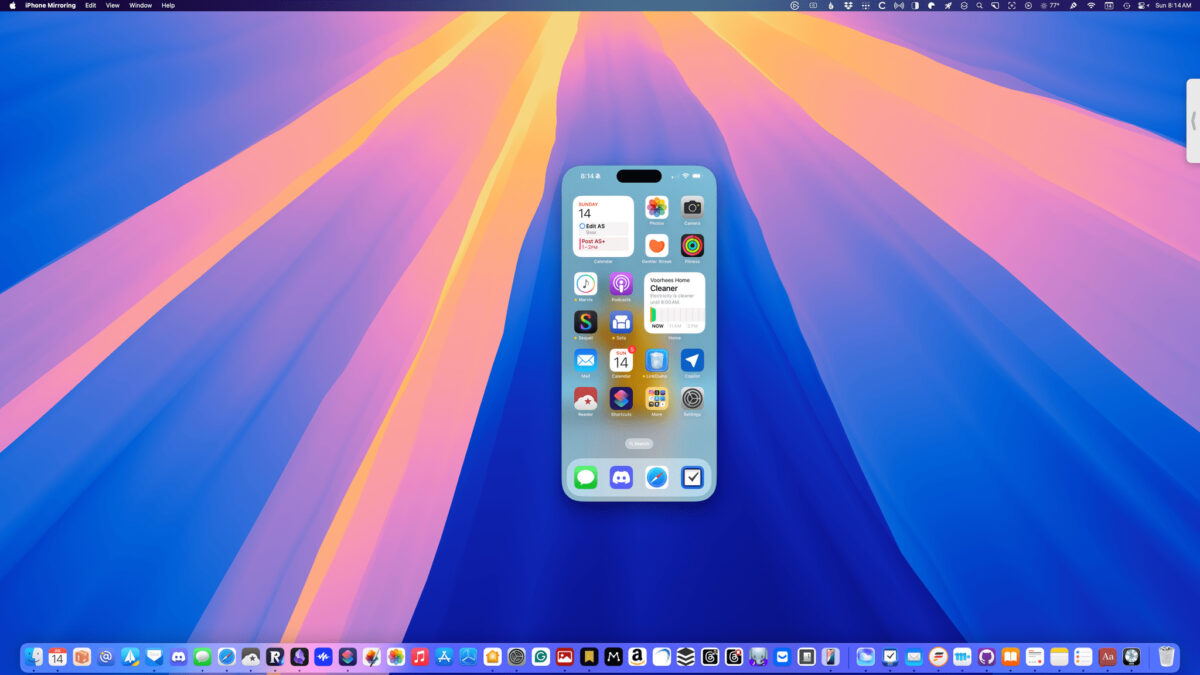The width and height of the screenshot is (1200, 675).
Task: Tap the Search pill on home screen
Action: click(639, 443)
